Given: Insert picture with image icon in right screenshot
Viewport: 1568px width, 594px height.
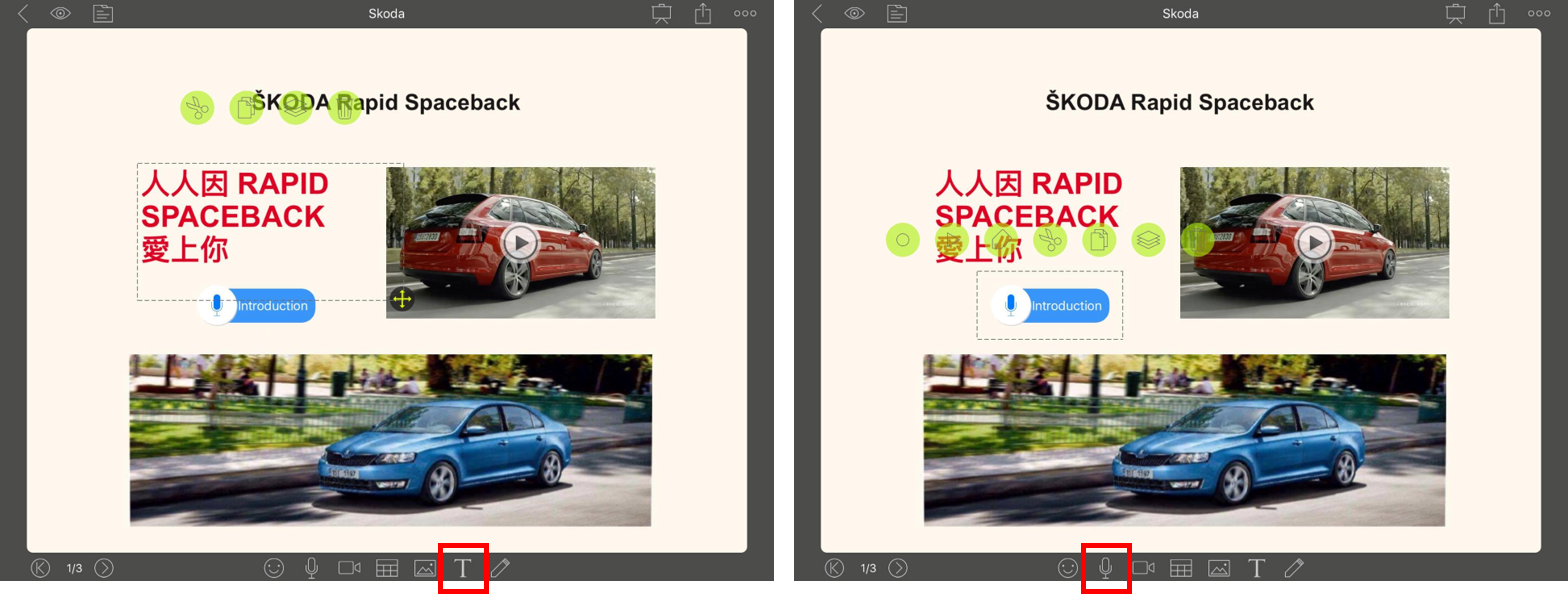Looking at the screenshot, I should point(1219,568).
